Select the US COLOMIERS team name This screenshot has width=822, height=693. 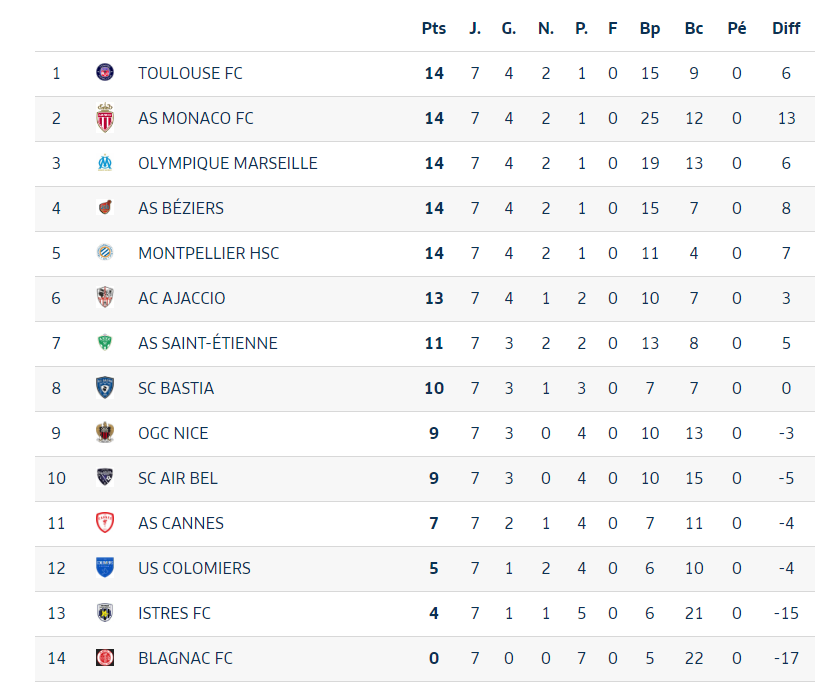pyautogui.click(x=194, y=568)
